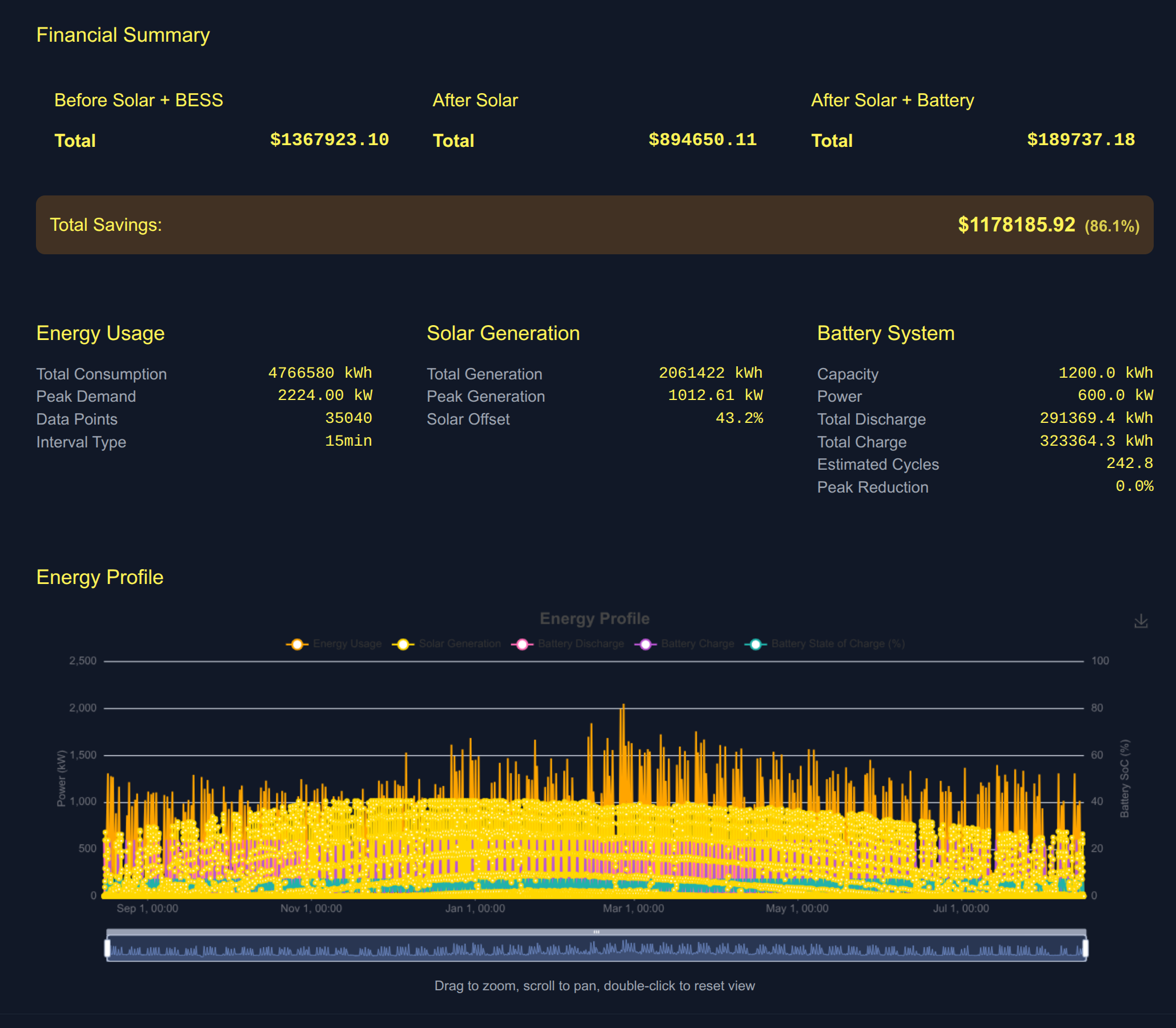Screen dimensions: 1176x1028
Task: Click the yellow Solar Generation legend dot
Action: coord(404,643)
